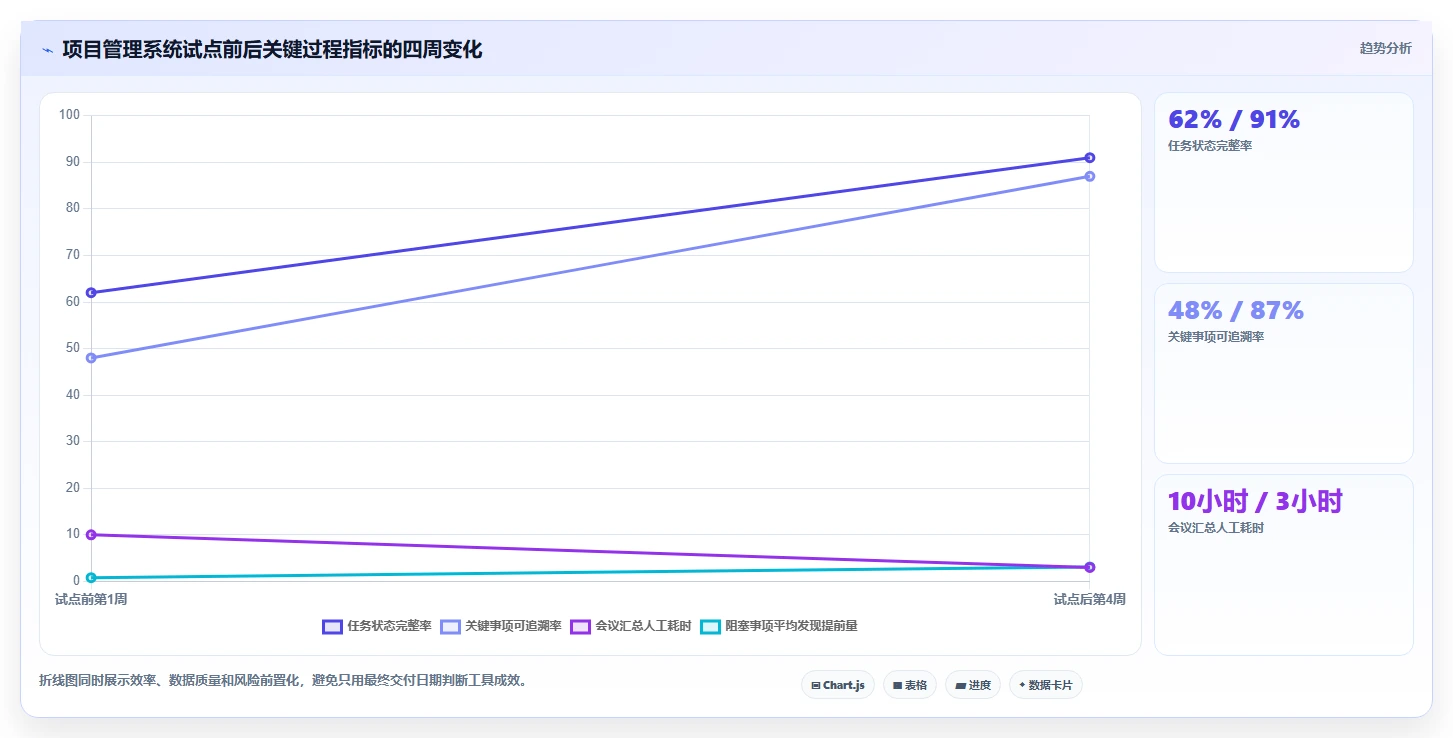Click the 关键事项可追溯率 data point at 48
Image resolution: width=1453 pixels, height=738 pixels.
[x=91, y=358]
